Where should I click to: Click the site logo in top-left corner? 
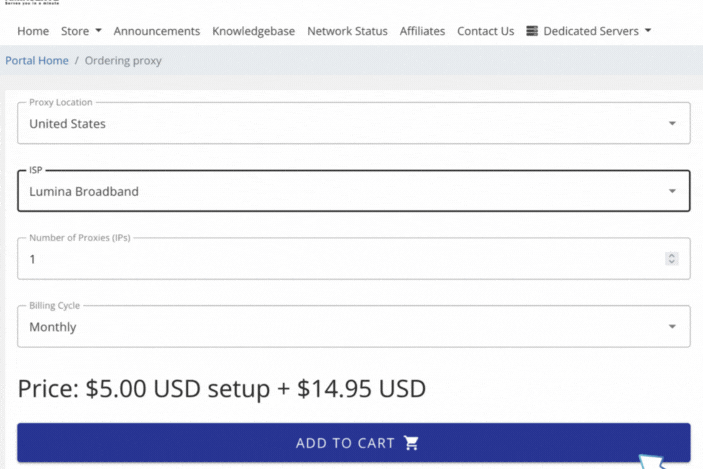point(32,4)
